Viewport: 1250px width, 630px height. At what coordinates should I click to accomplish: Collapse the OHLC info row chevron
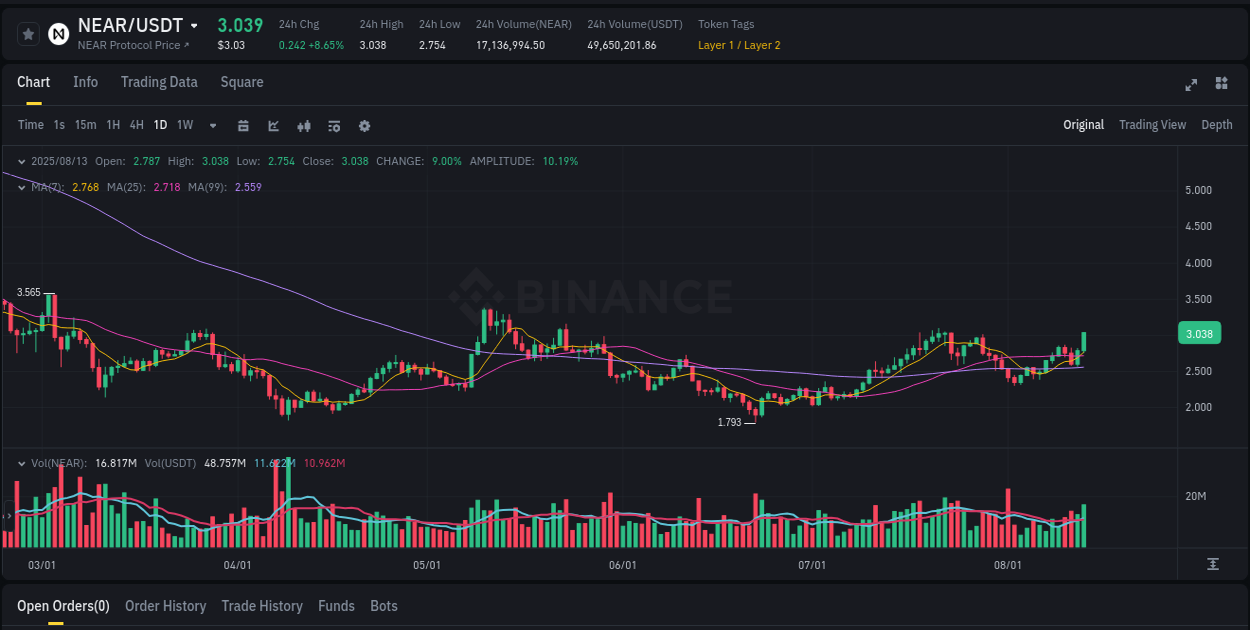pos(22,160)
